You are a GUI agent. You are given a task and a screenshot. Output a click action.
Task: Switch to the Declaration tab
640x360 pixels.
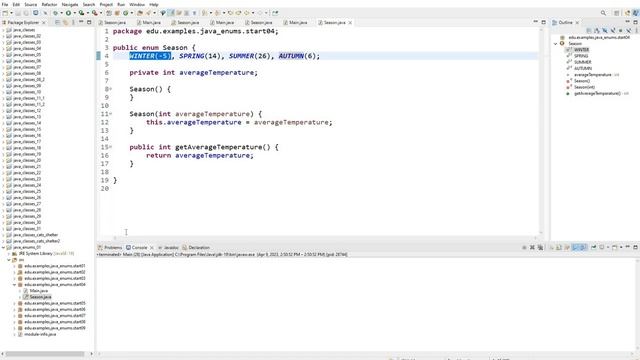tap(196, 247)
